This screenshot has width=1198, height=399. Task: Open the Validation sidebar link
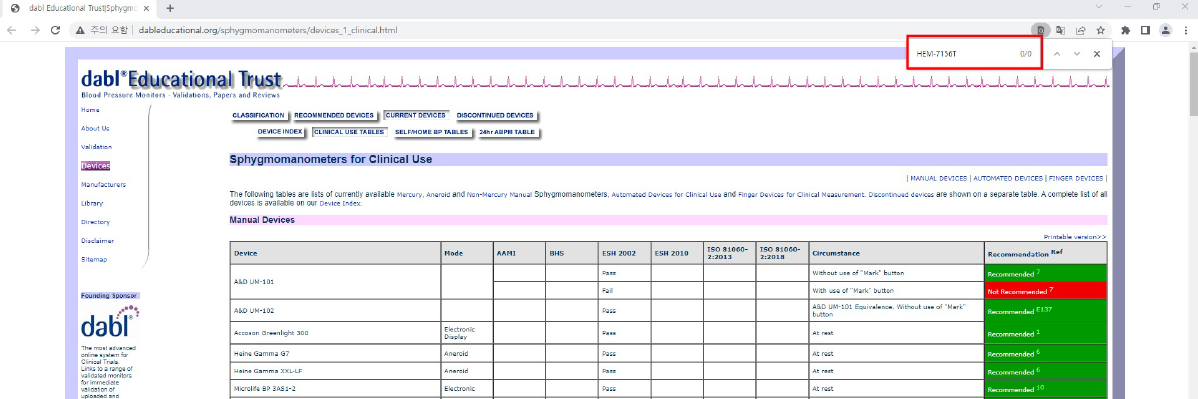(96, 147)
